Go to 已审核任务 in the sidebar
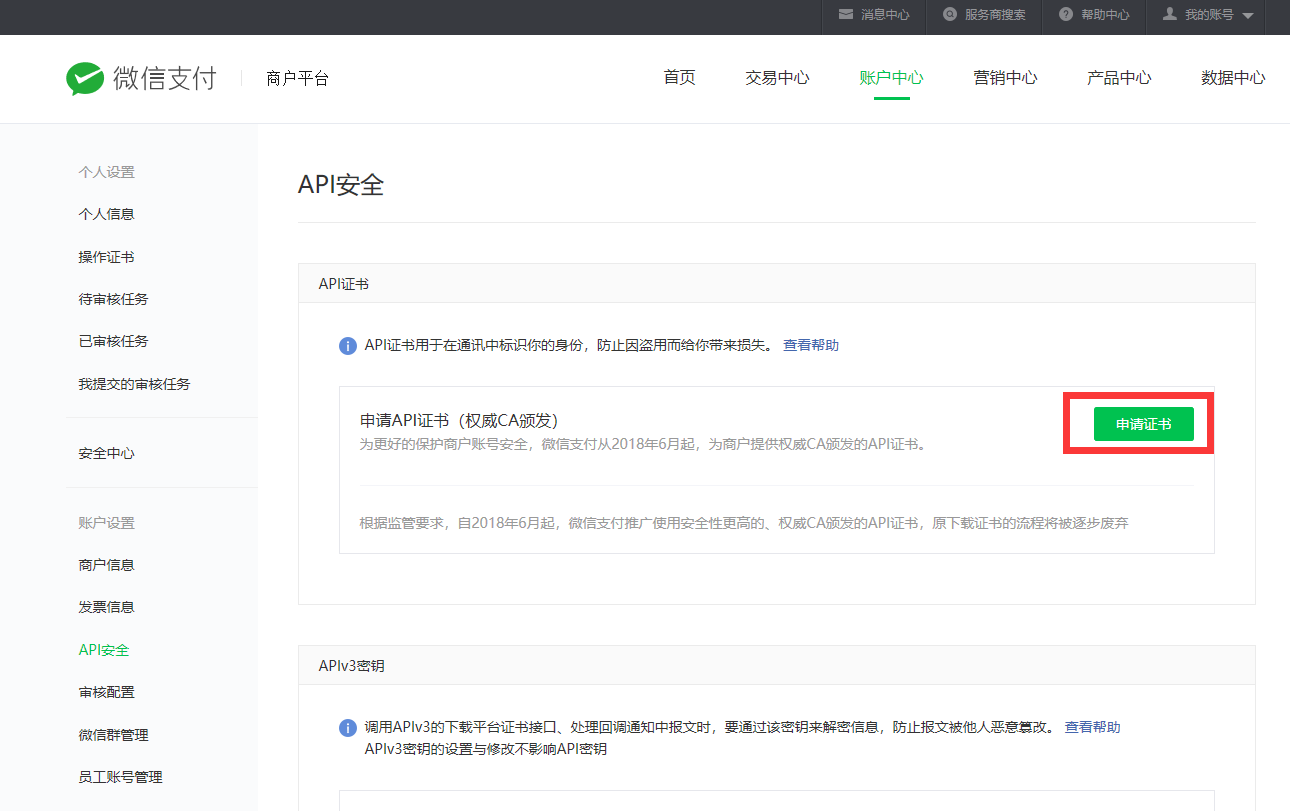1290x811 pixels. click(113, 341)
